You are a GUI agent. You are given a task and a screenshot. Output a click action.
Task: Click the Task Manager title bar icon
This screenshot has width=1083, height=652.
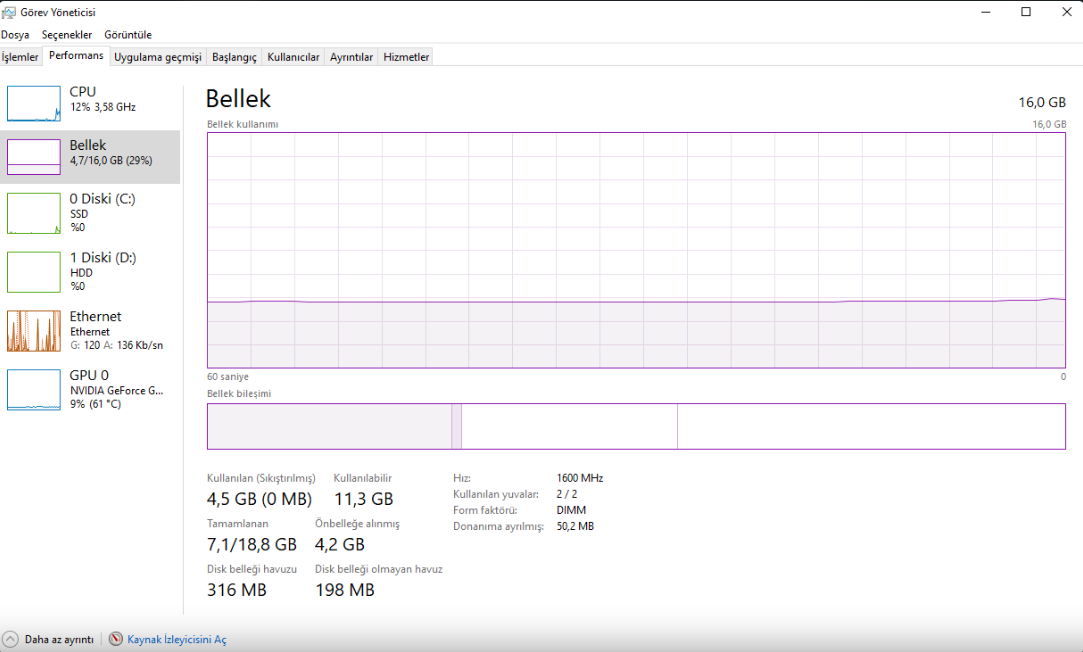point(9,12)
